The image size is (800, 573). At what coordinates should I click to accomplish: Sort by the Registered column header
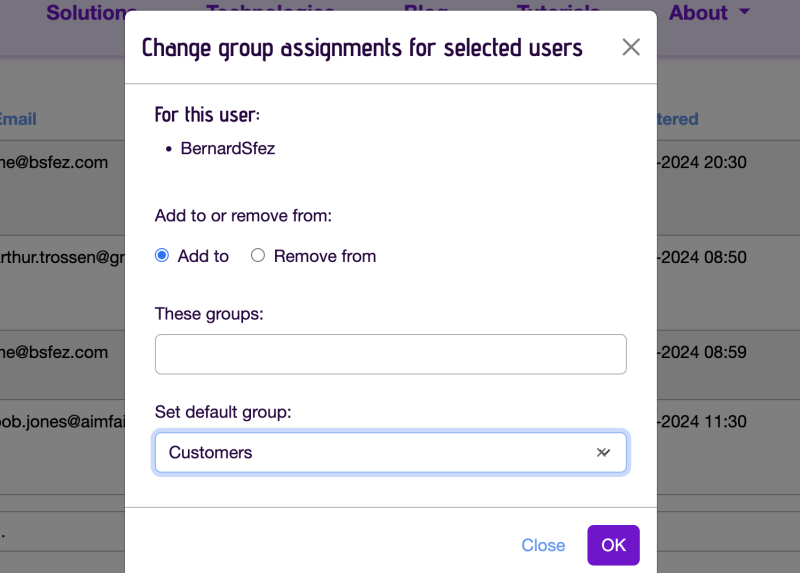click(677, 119)
